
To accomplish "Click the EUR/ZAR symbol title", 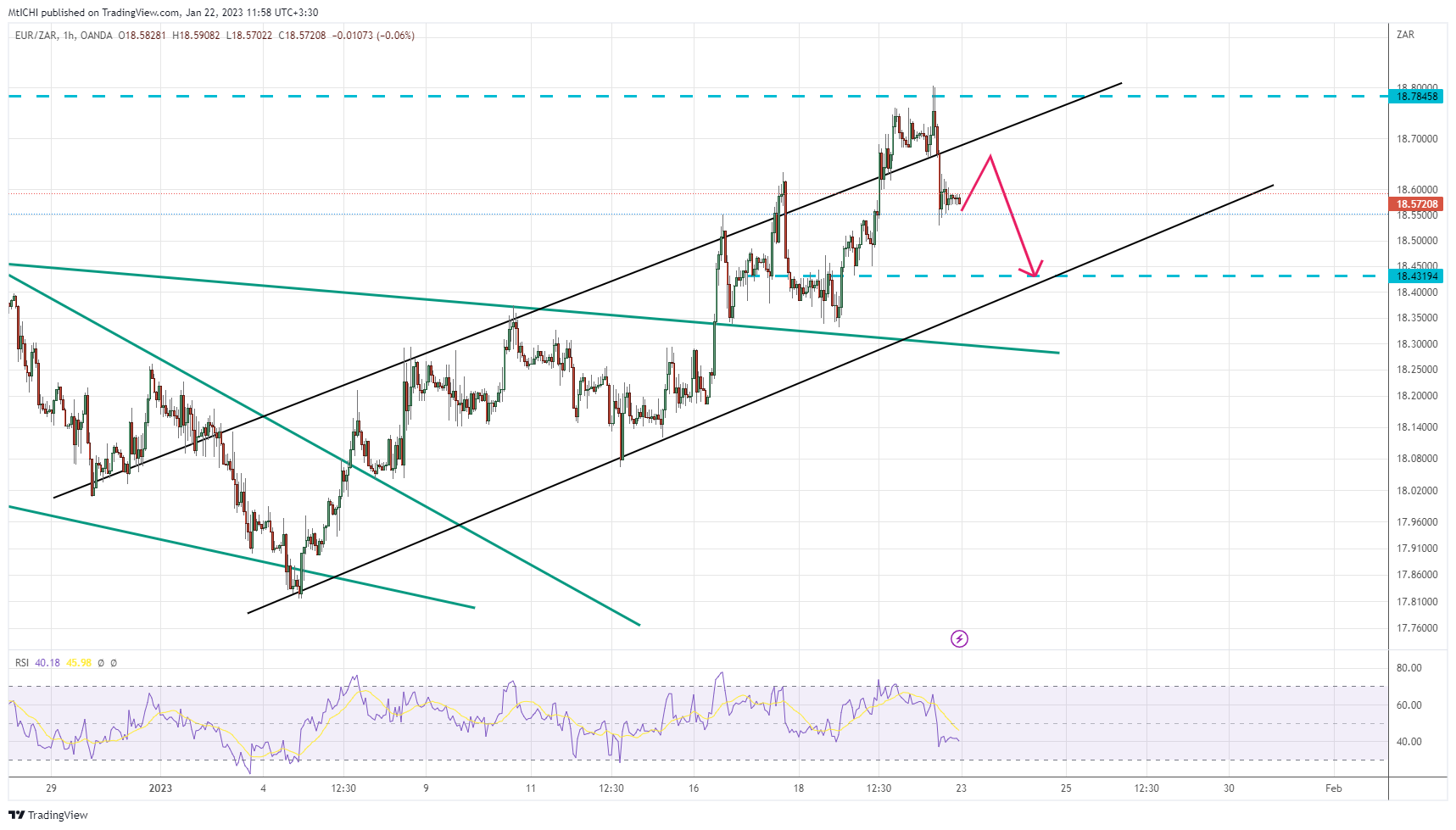I will pyautogui.click(x=35, y=36).
